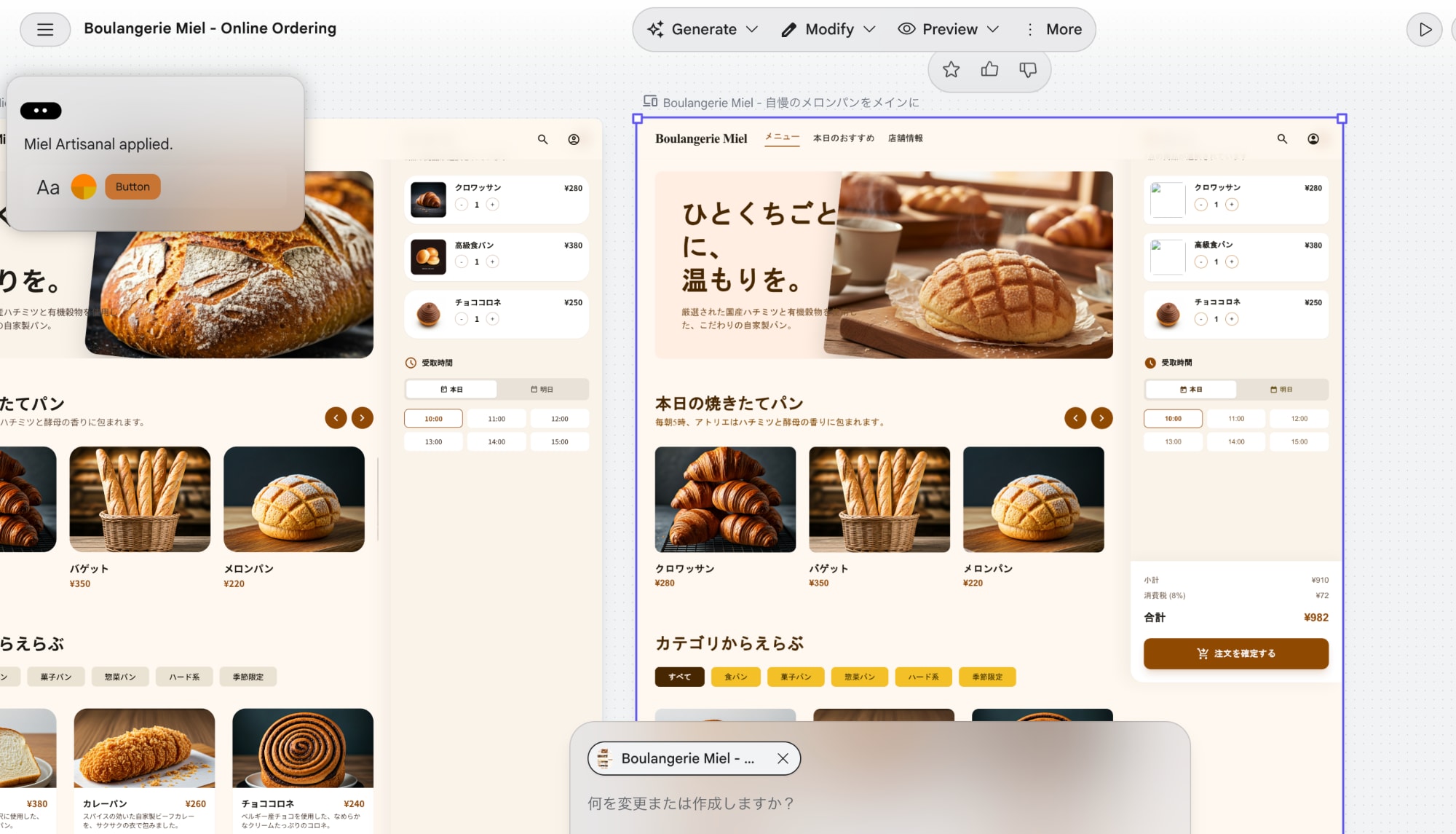Screen dimensions: 1456x834
Task: Toggle the 菓子パン category filter
Action: point(796,677)
